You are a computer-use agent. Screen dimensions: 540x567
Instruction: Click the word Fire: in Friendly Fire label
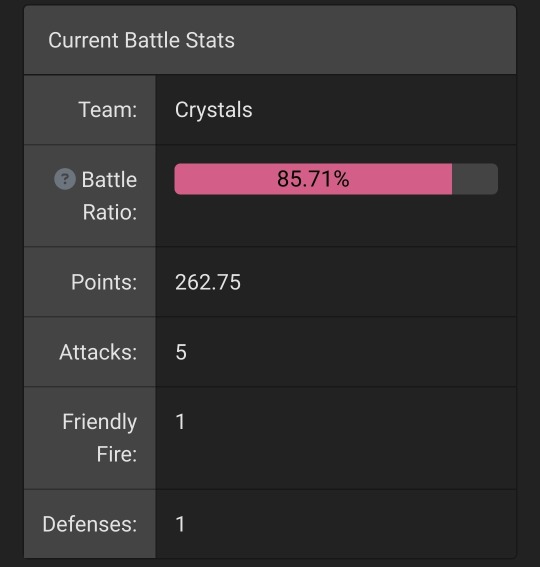click(117, 454)
